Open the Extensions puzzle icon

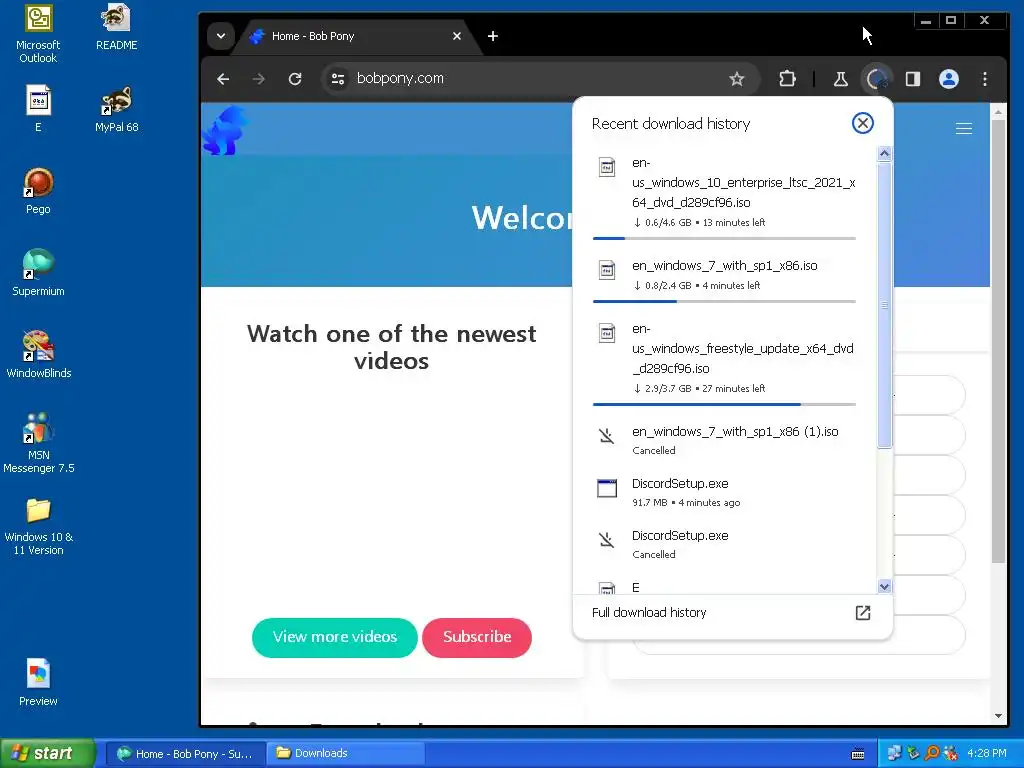[x=788, y=79]
